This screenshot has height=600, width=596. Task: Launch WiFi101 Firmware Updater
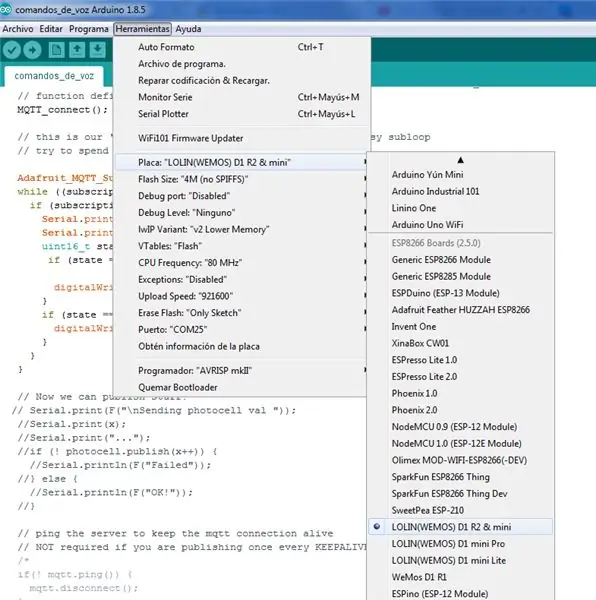(241, 138)
